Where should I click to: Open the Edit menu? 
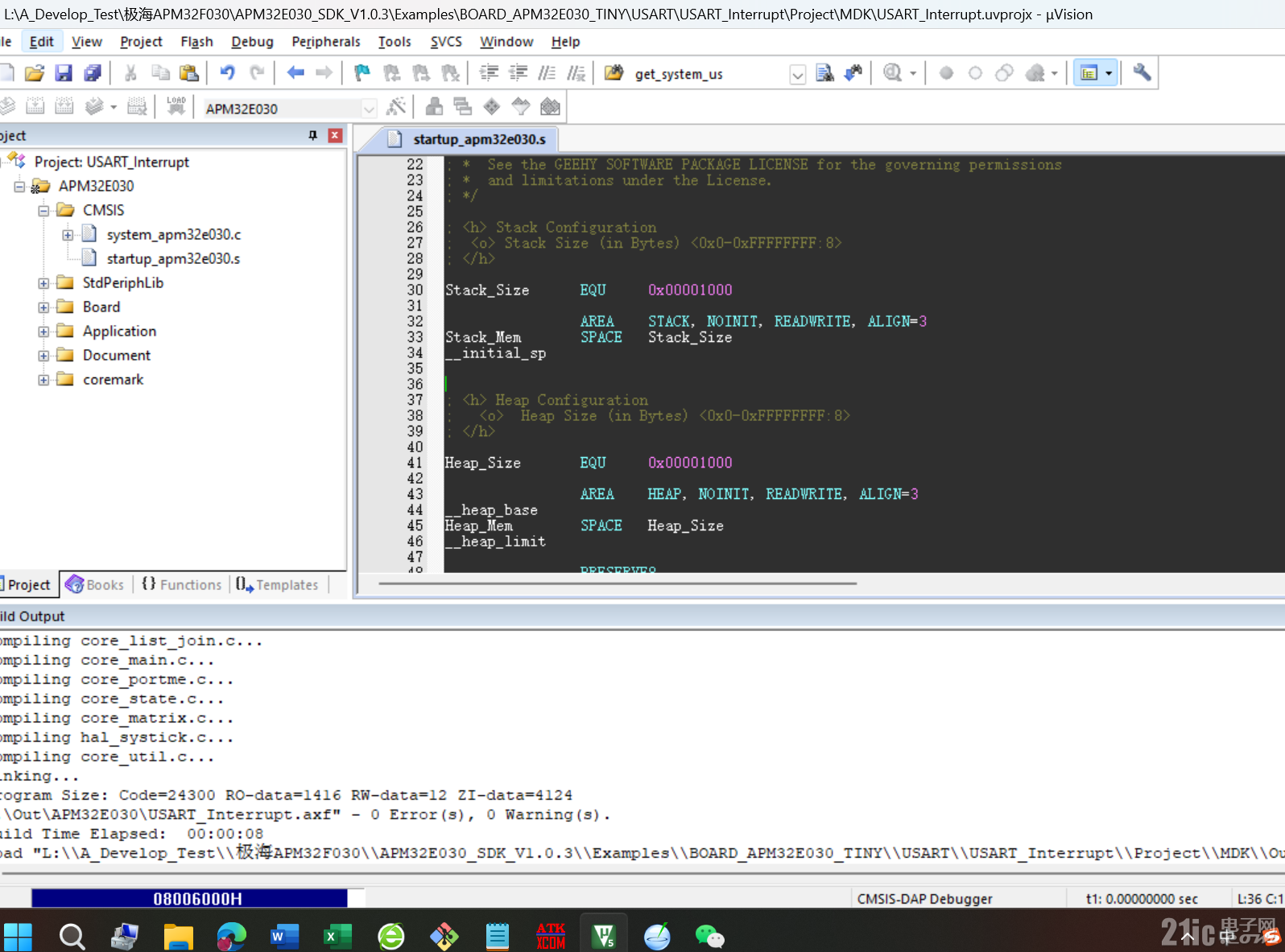pos(41,42)
